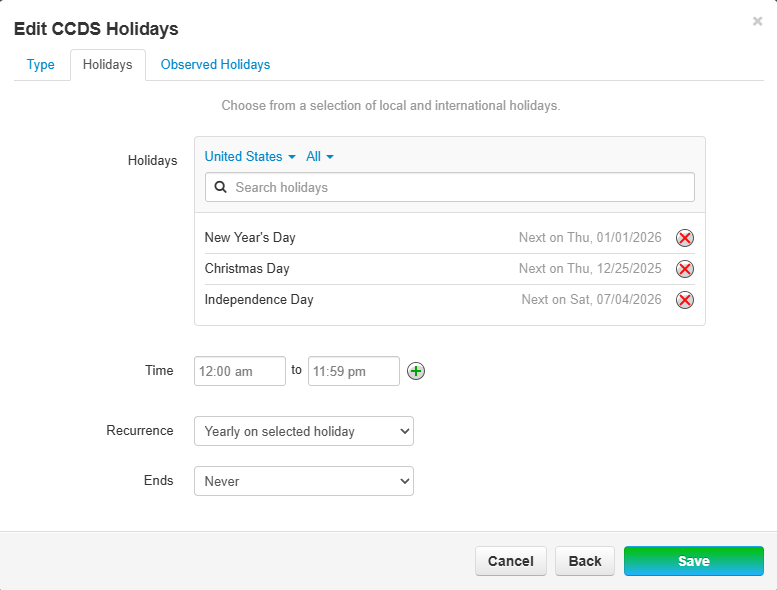Close the Edit CCDS Holidays dialog
The height and width of the screenshot is (590, 777).
758,21
